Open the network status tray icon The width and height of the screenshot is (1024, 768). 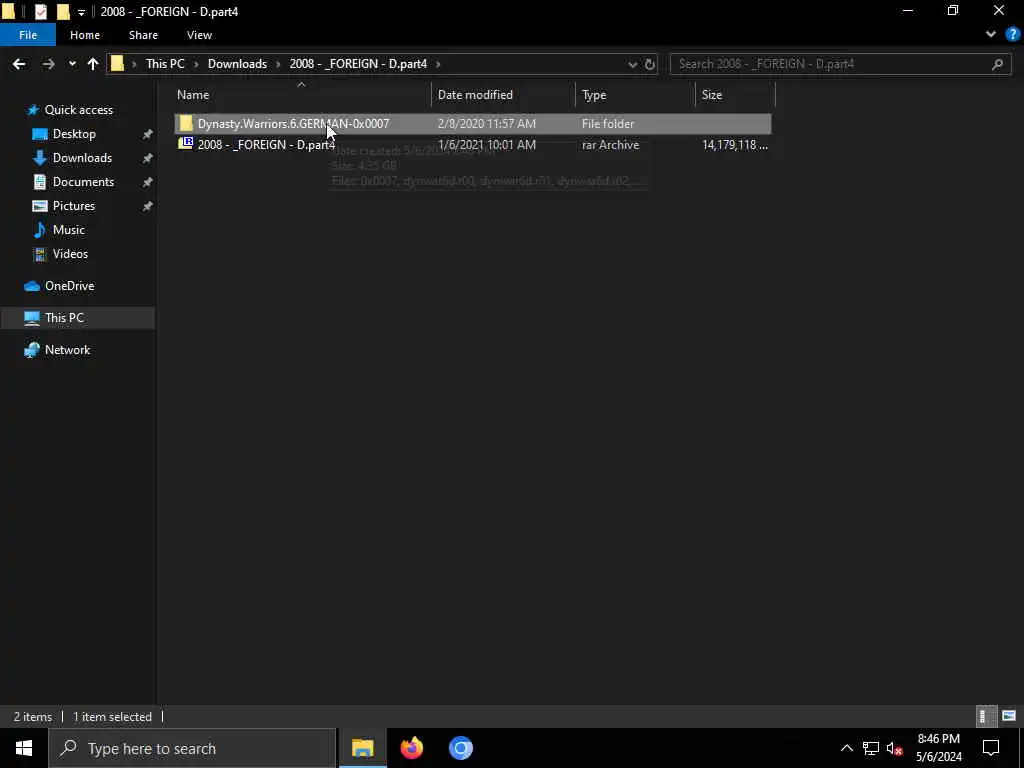(871, 748)
